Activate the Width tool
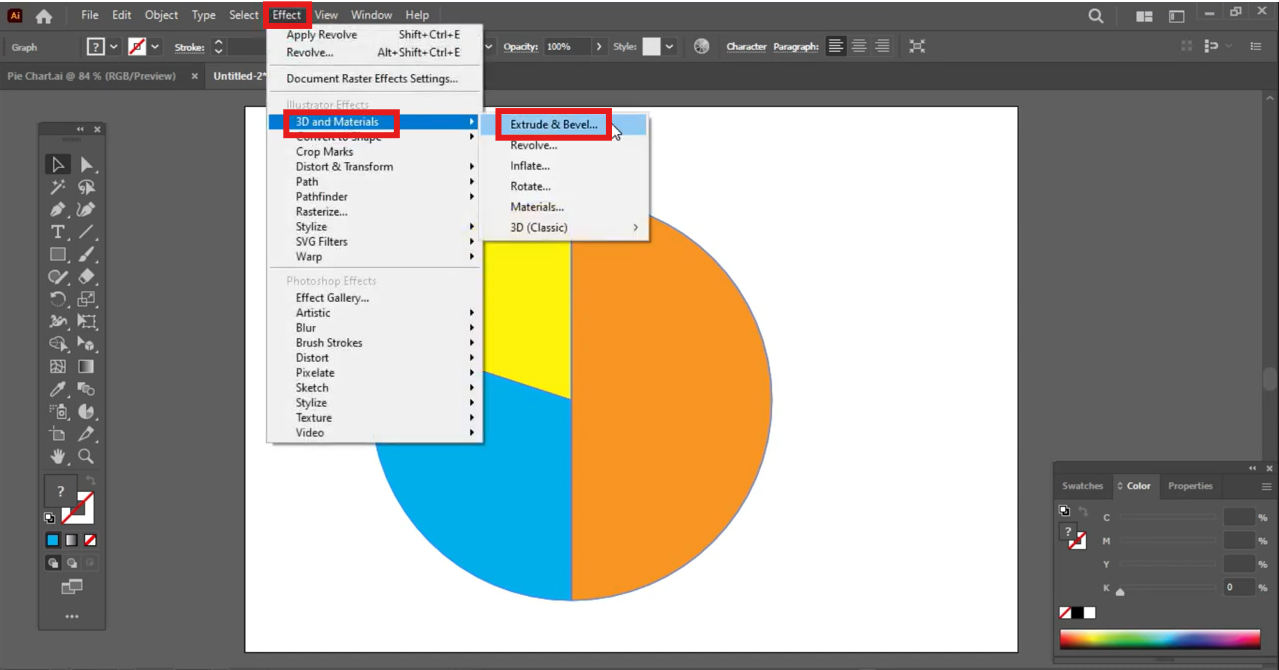 [x=58, y=322]
